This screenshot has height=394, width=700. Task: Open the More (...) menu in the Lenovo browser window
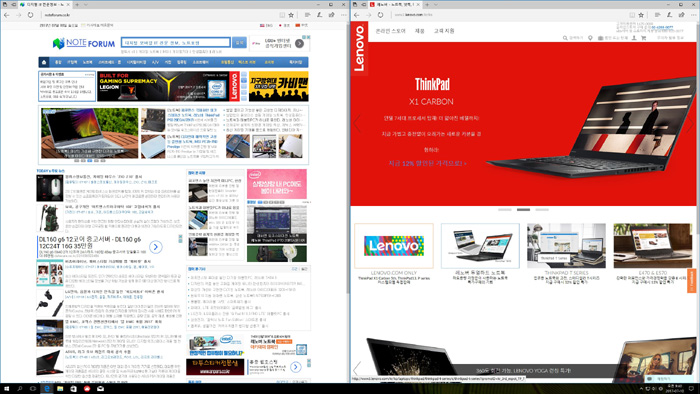[x=694, y=15]
